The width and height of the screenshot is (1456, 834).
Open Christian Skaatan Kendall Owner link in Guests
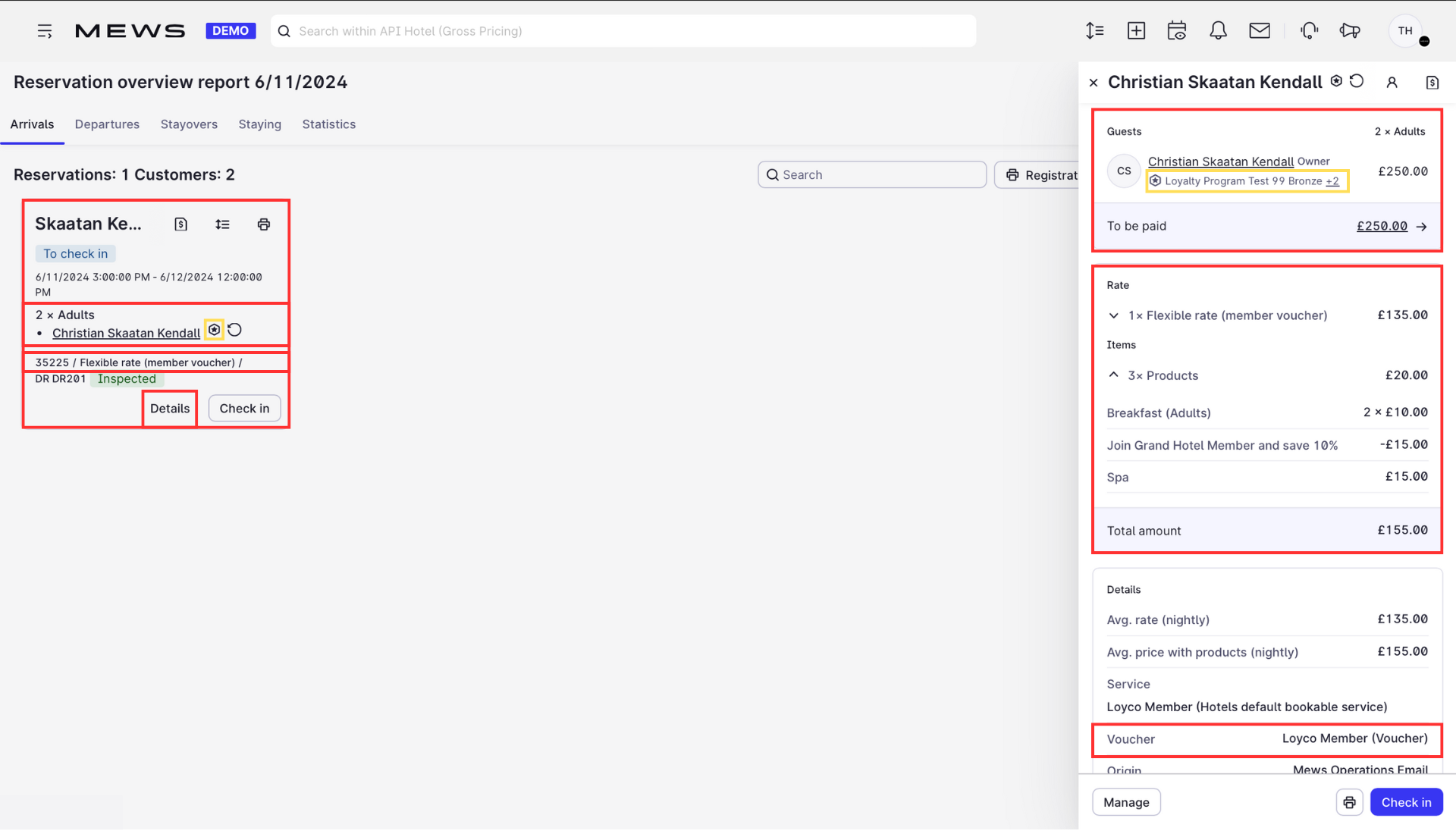(1221, 161)
